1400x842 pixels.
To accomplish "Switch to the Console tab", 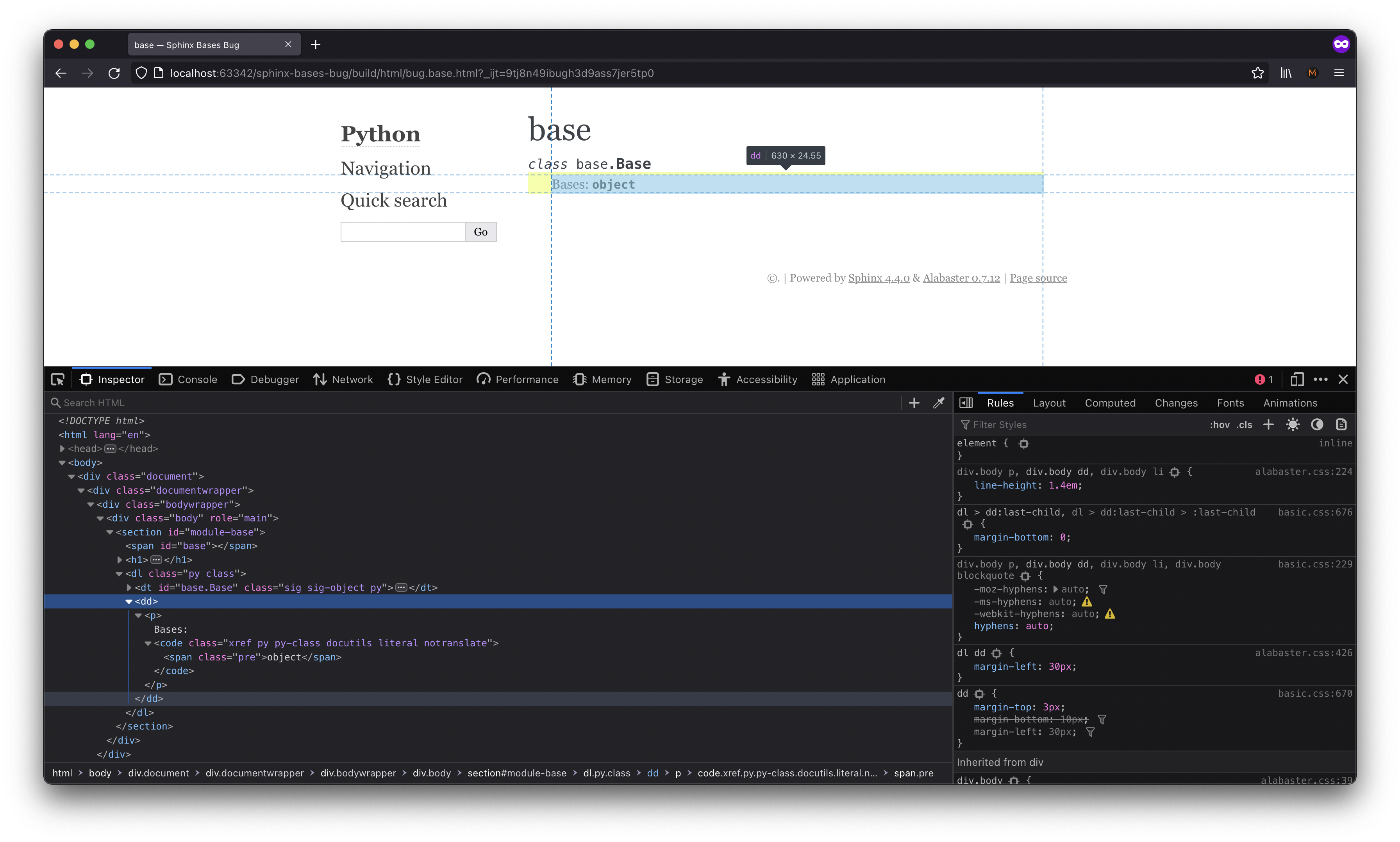I will click(188, 380).
